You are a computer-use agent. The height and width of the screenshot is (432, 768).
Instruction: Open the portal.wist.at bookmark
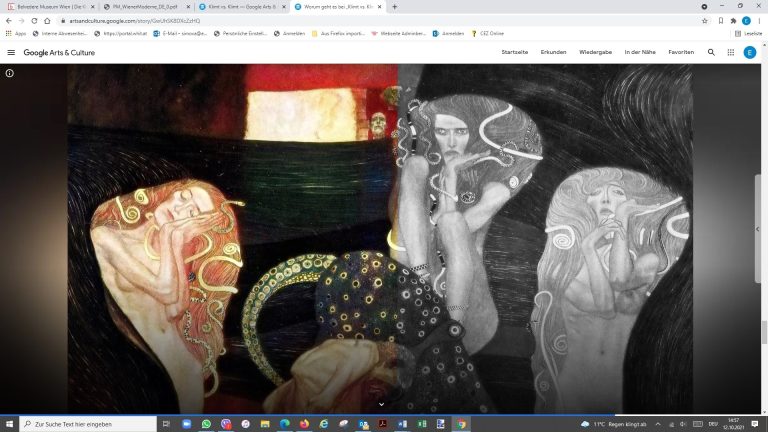120,33
